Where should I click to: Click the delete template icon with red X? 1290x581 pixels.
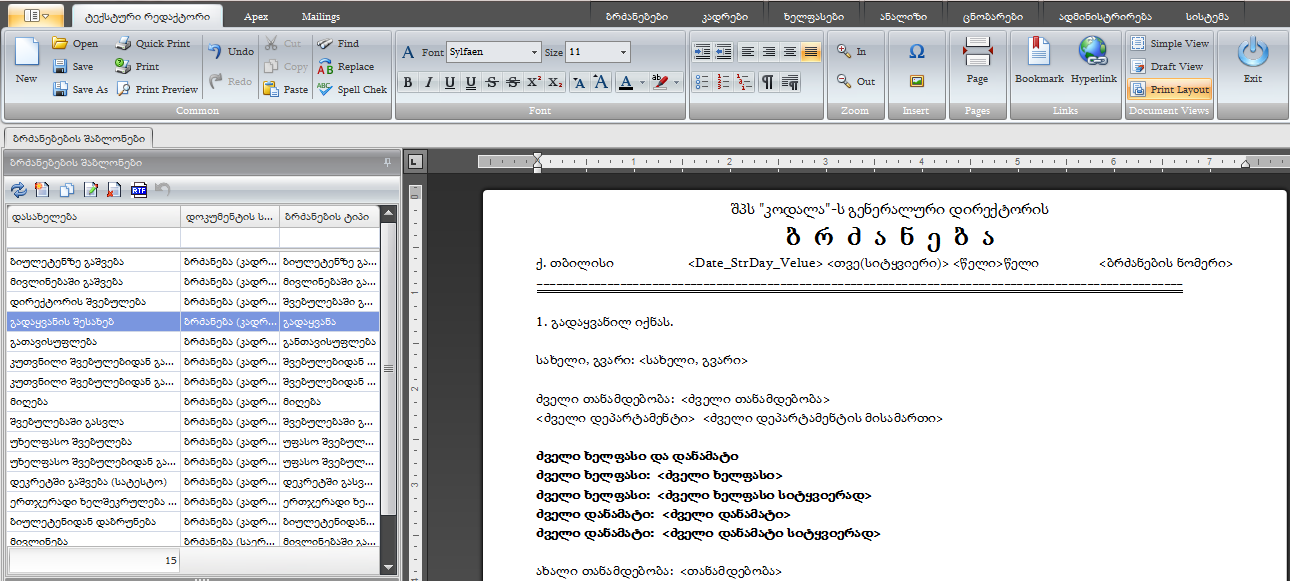tap(115, 189)
